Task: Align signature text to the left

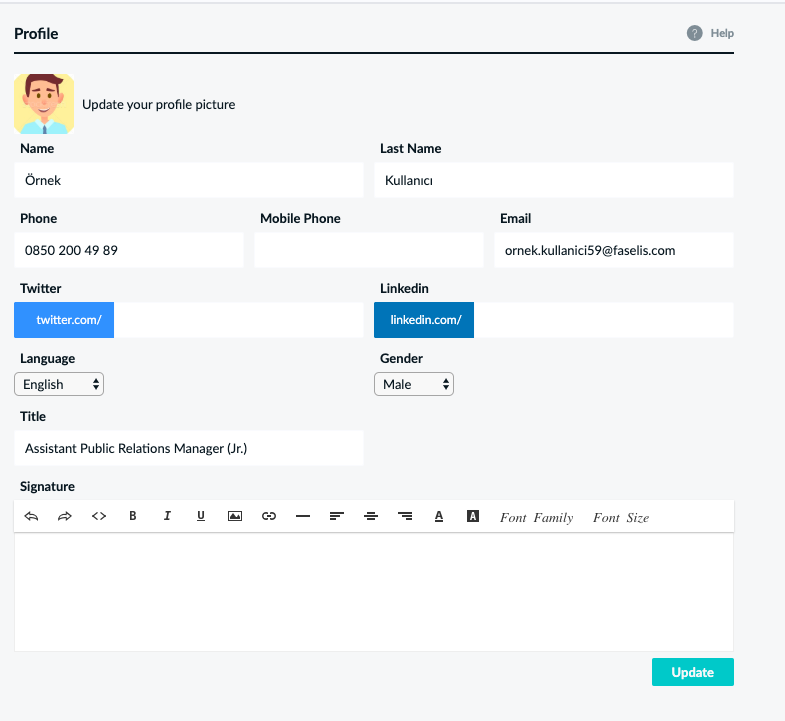Action: click(x=337, y=516)
